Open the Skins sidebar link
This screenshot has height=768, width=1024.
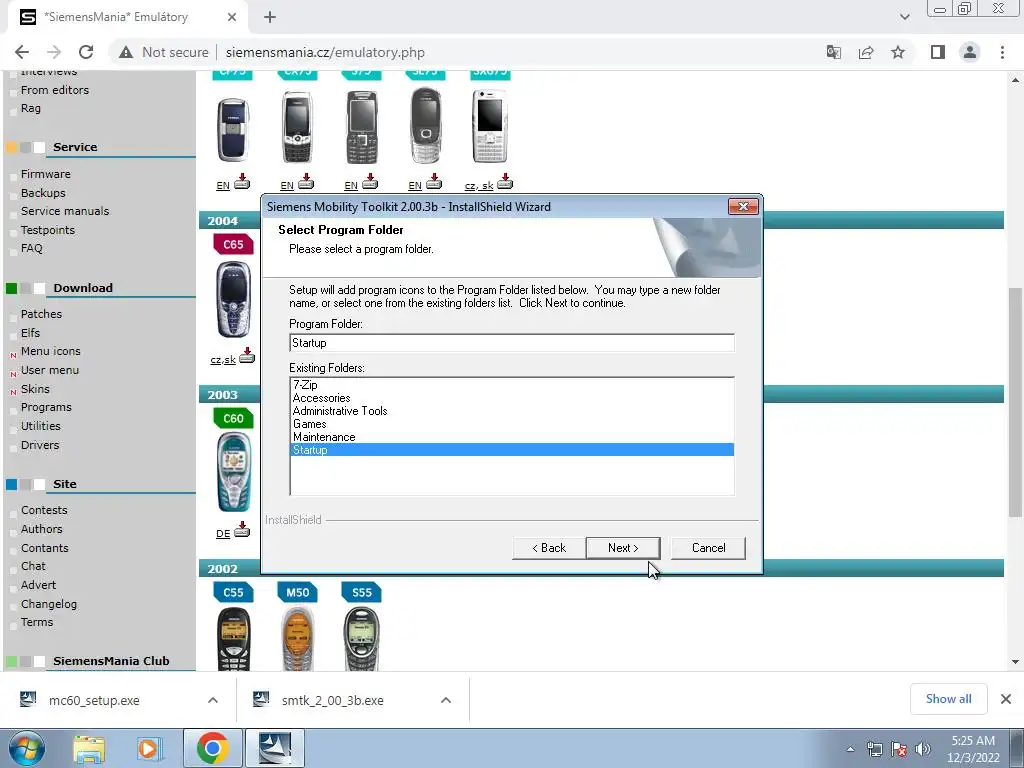tap(35, 389)
